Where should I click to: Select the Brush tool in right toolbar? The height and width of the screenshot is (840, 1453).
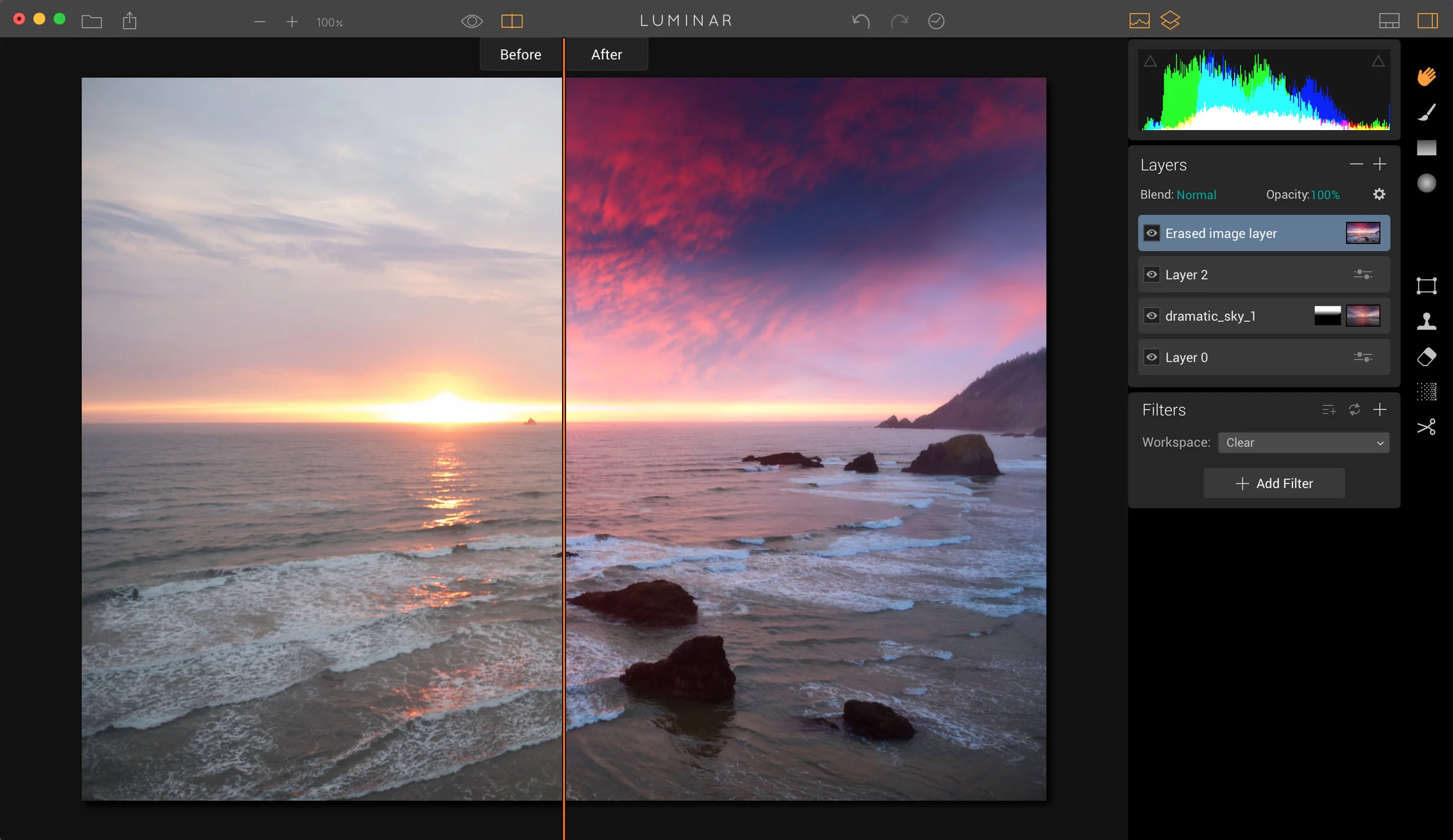tap(1426, 113)
